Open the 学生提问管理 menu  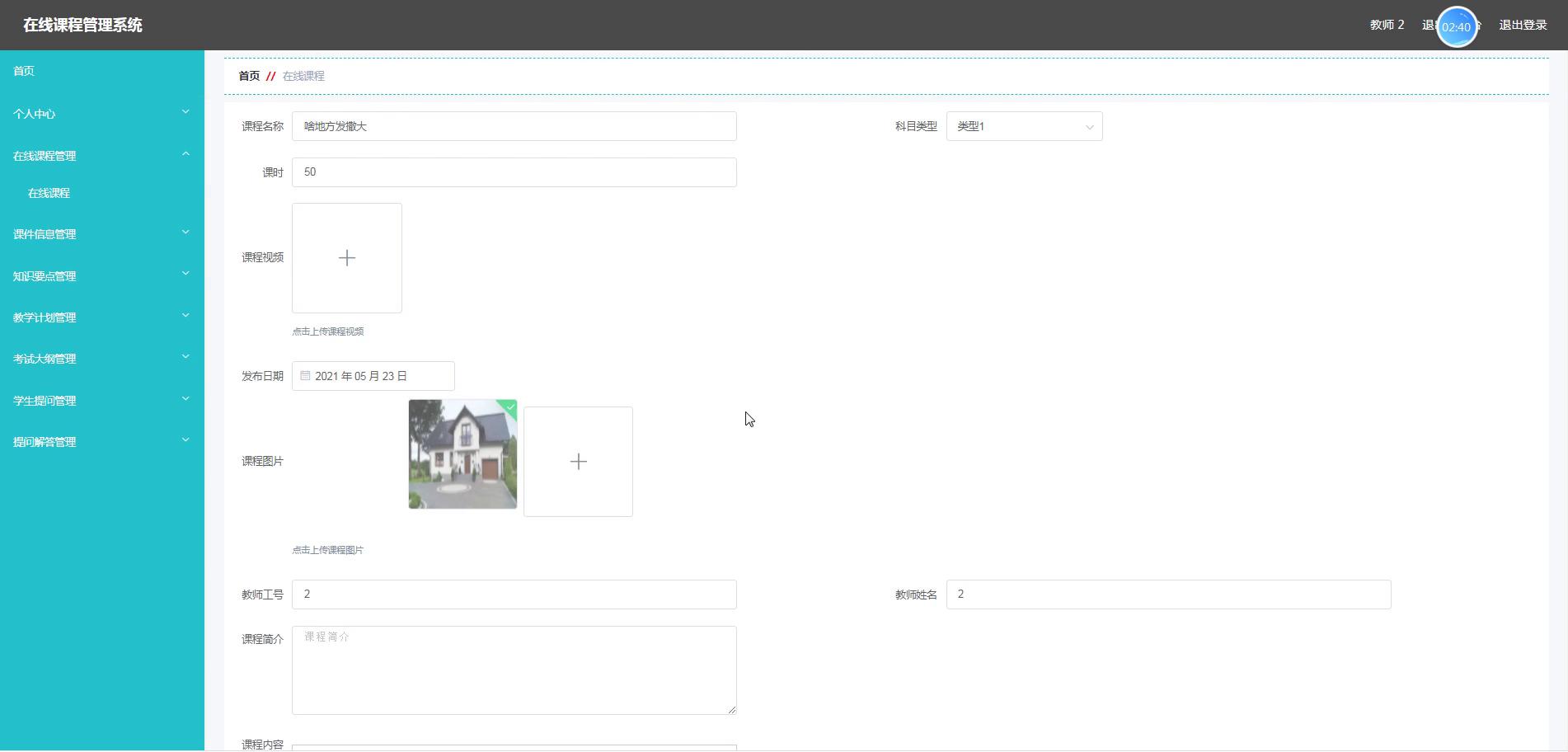[x=101, y=401]
